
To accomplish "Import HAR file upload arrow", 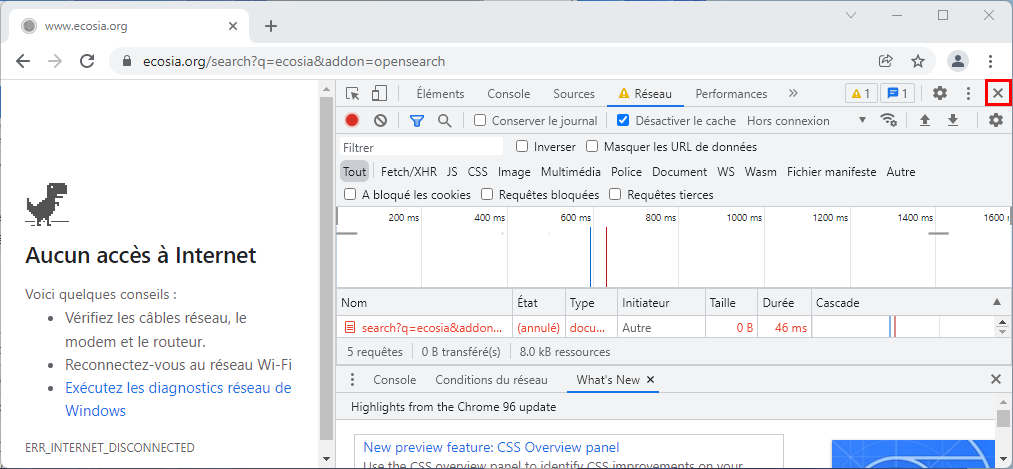I will 925,120.
